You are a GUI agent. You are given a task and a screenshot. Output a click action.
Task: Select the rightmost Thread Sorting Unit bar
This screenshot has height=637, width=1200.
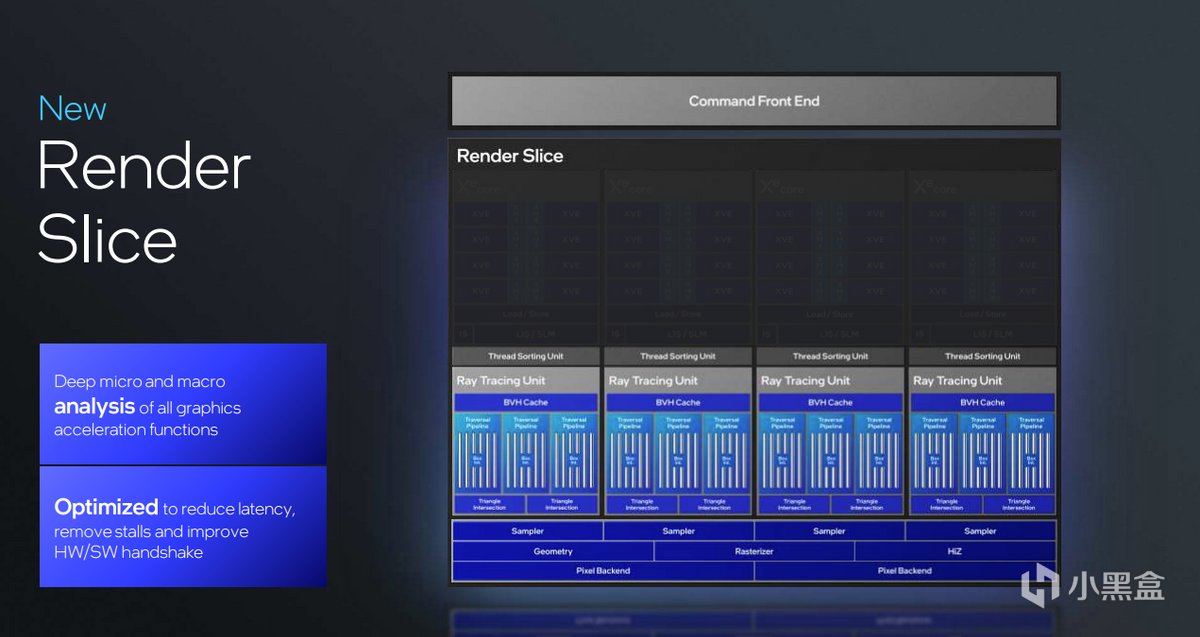pyautogui.click(x=982, y=356)
